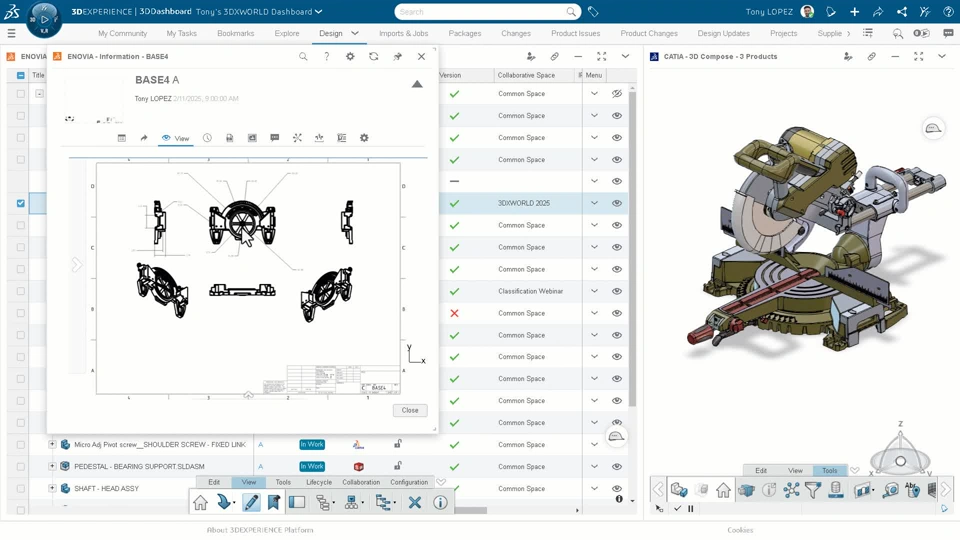Open the Cookies link in the footer
The width and height of the screenshot is (960, 540).
(x=740, y=530)
